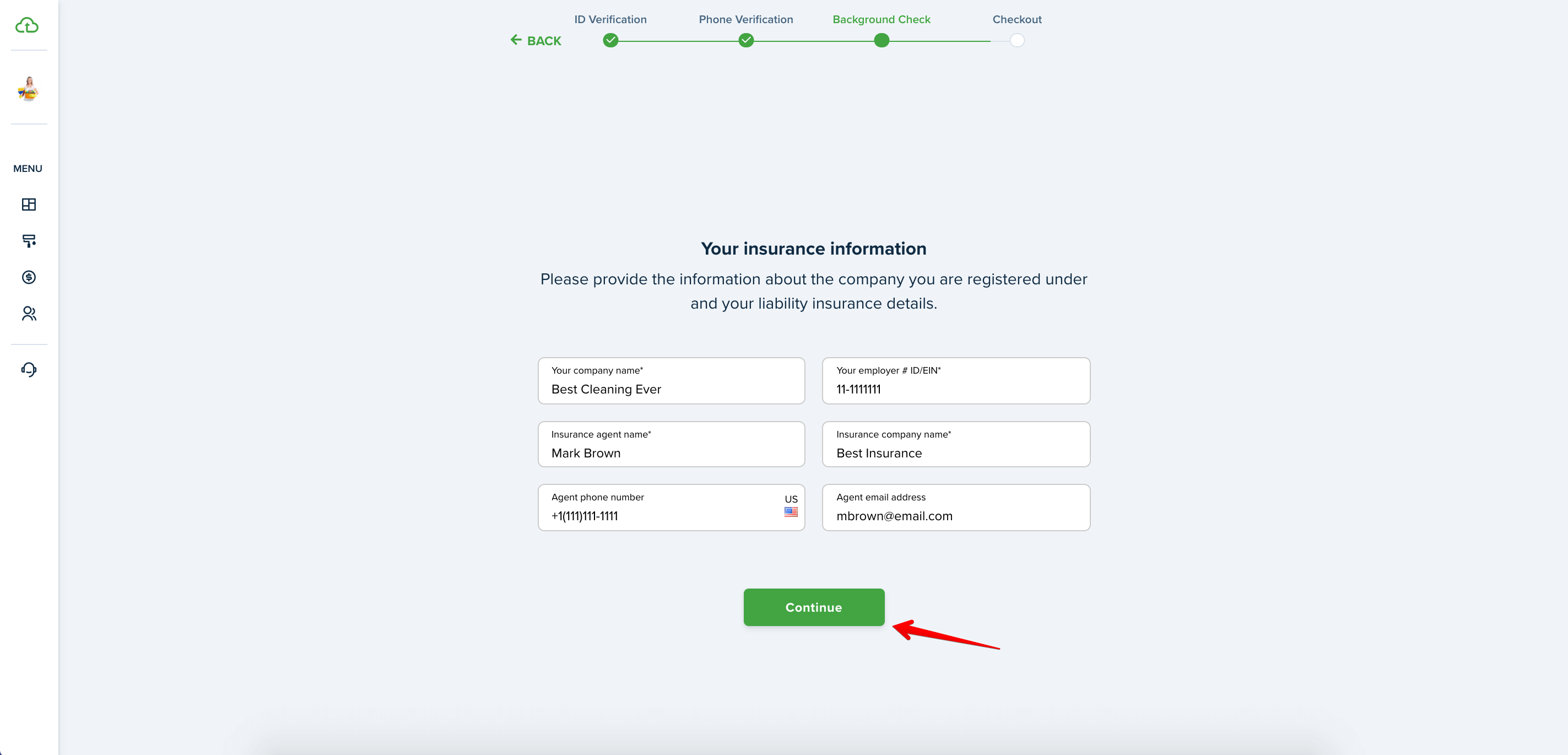Viewport: 1568px width, 755px height.
Task: Go to ID Verification step circle
Action: [610, 40]
